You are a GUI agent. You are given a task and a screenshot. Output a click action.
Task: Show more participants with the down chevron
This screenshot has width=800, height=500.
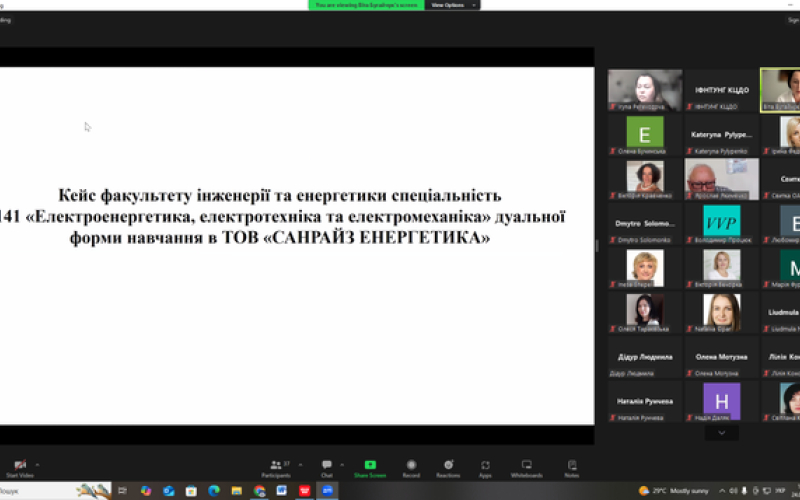pyautogui.click(x=721, y=433)
